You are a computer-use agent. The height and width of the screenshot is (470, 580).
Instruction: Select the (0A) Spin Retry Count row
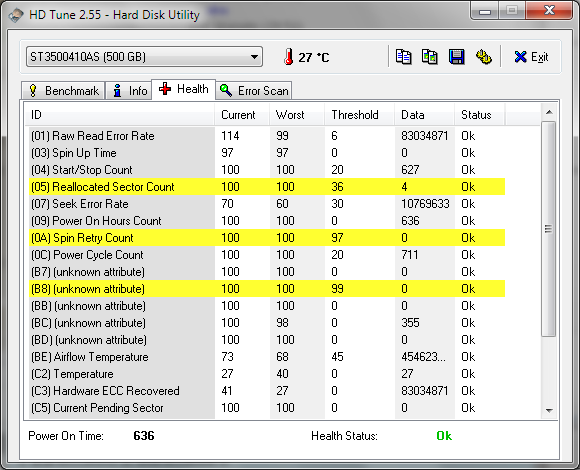pyautogui.click(x=267, y=238)
